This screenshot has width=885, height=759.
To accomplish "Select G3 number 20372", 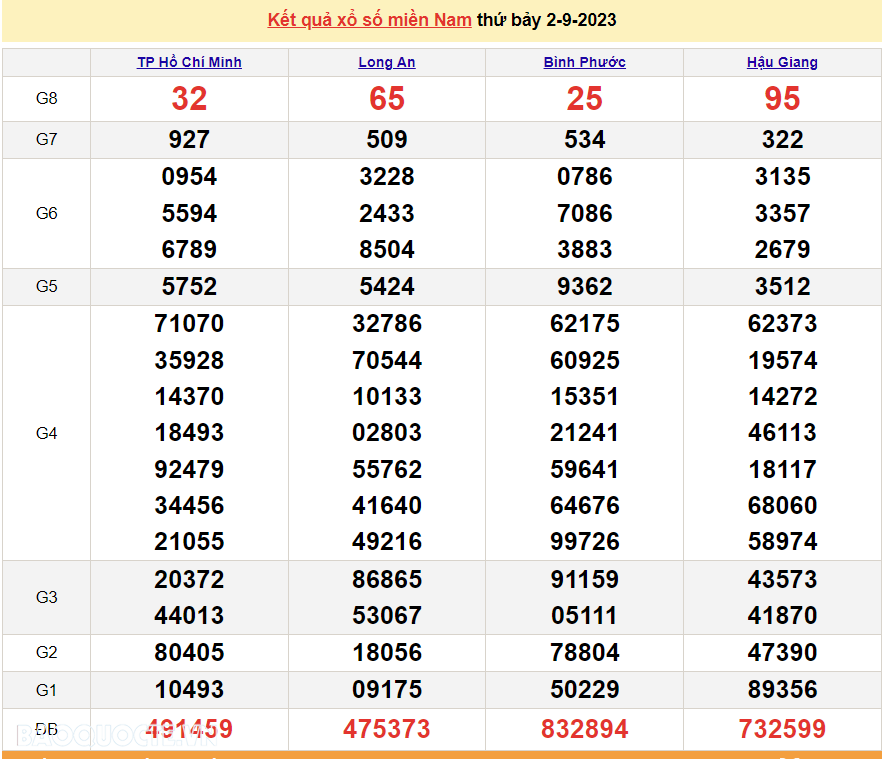I will (x=189, y=580).
